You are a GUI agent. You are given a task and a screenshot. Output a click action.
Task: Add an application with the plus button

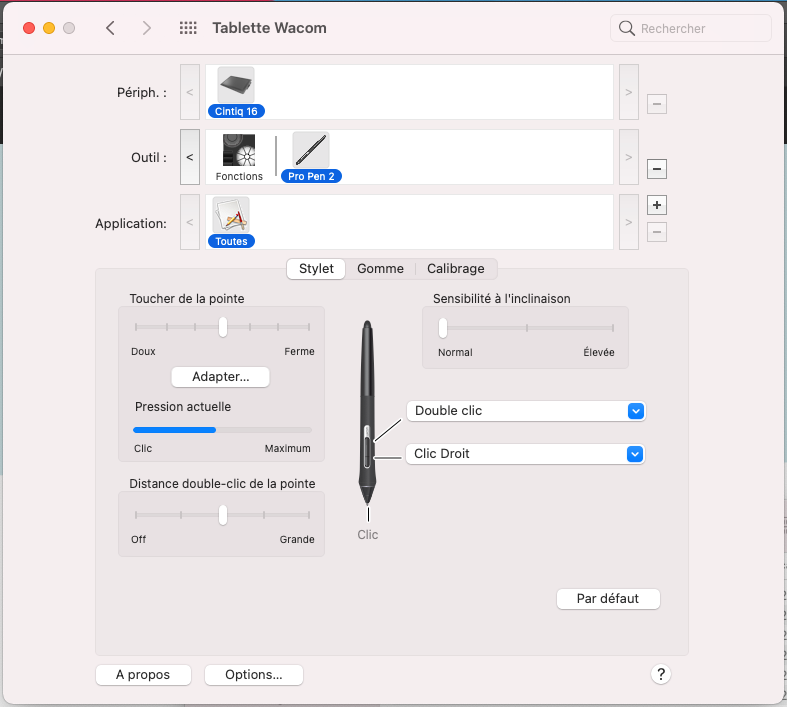click(657, 205)
